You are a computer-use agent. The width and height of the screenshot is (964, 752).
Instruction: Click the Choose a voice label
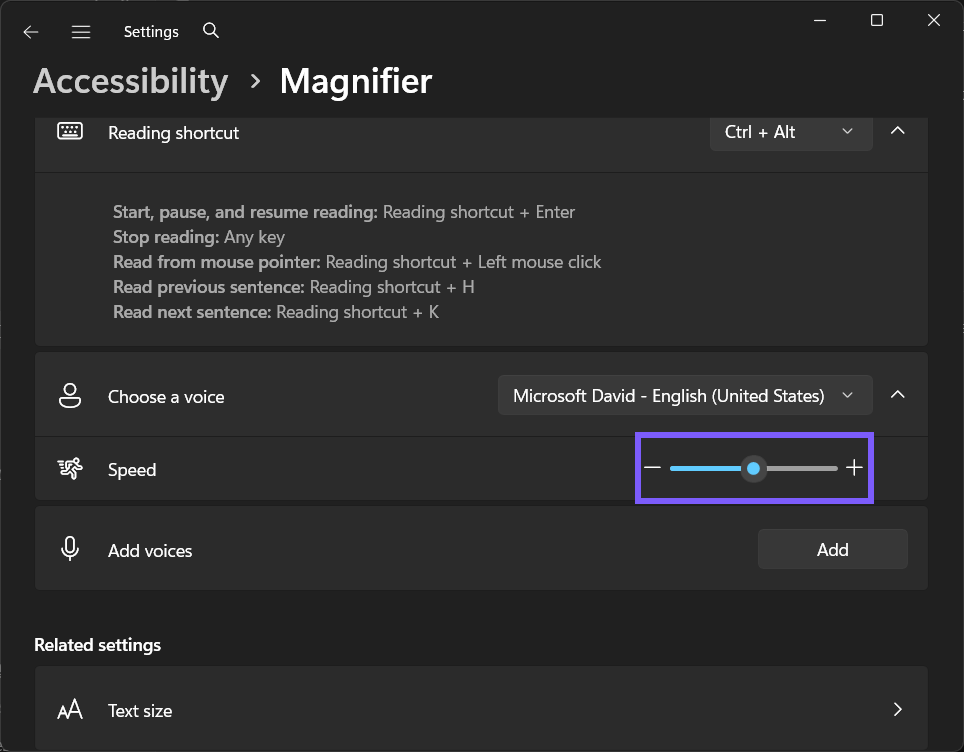[166, 397]
